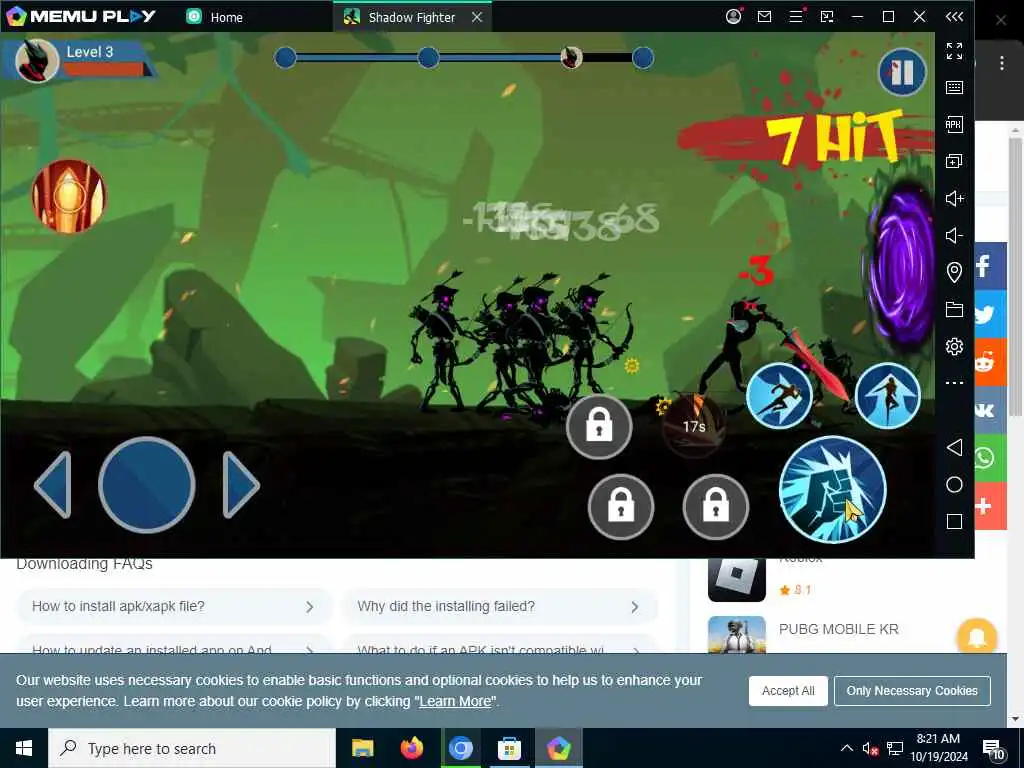
Task: Click the Android home circle button
Action: (x=954, y=485)
